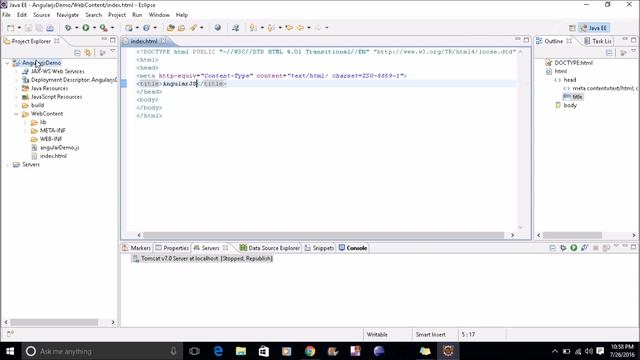This screenshot has width=640, height=360.
Task: Click the Previous Annotation toolbar icon
Action: 271,28
